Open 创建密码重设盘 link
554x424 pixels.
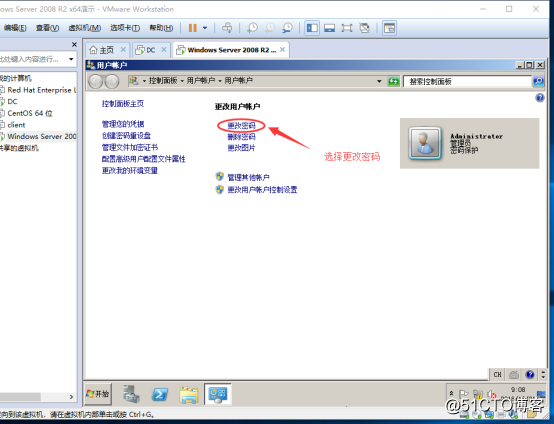pos(126,136)
